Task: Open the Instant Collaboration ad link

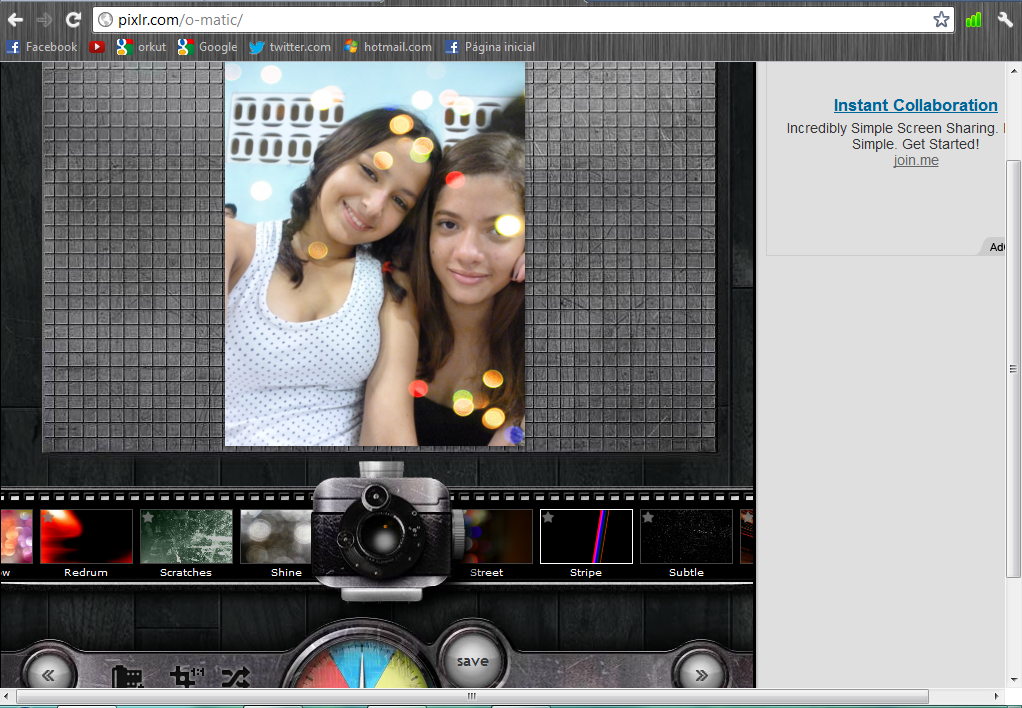Action: [x=915, y=105]
